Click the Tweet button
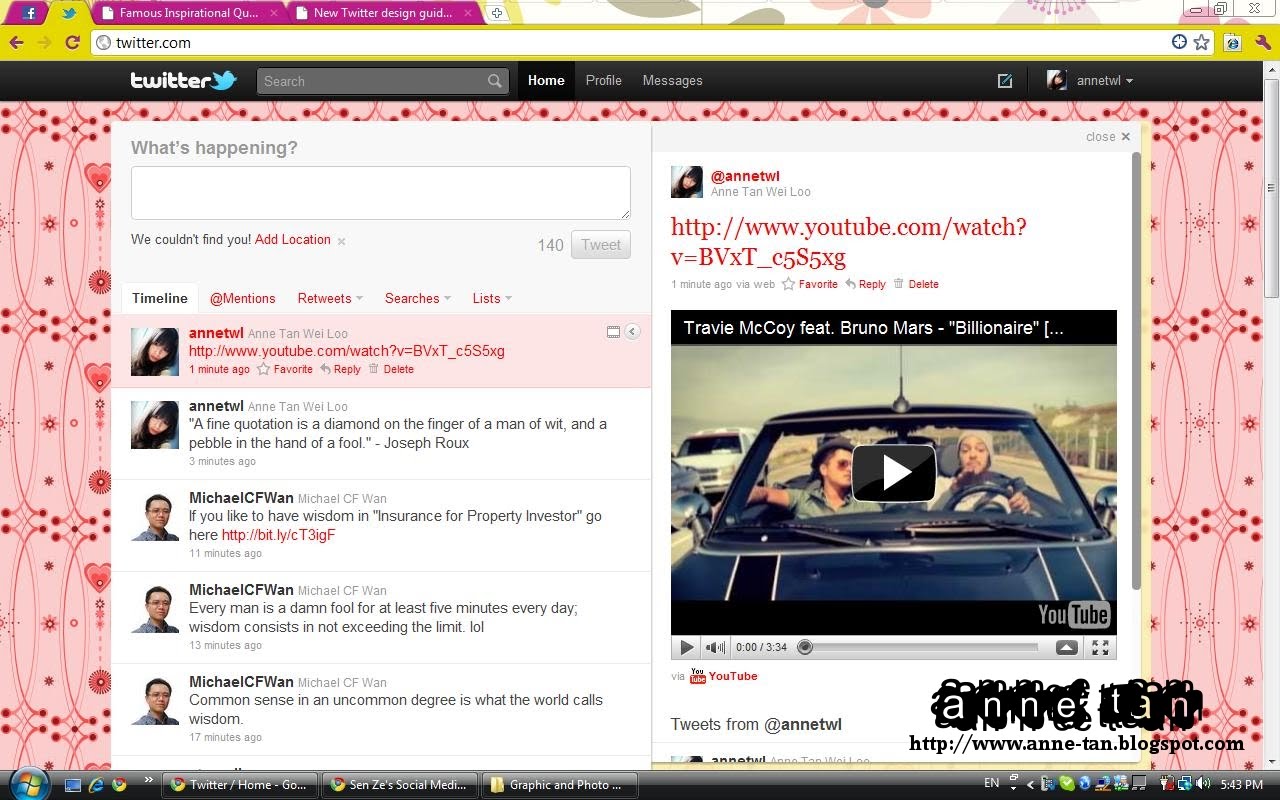Viewport: 1280px width, 800px height. coord(601,245)
